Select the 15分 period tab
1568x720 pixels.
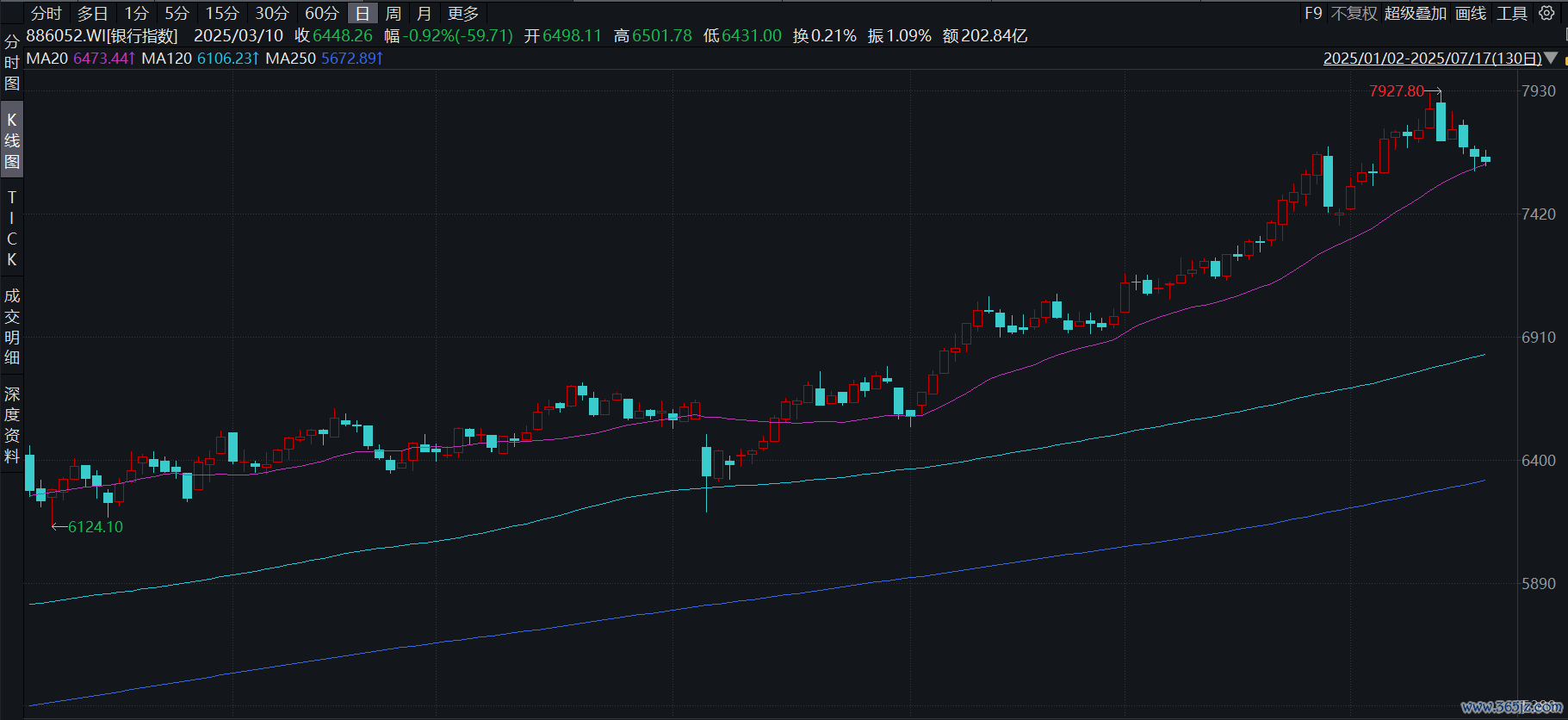point(222,13)
